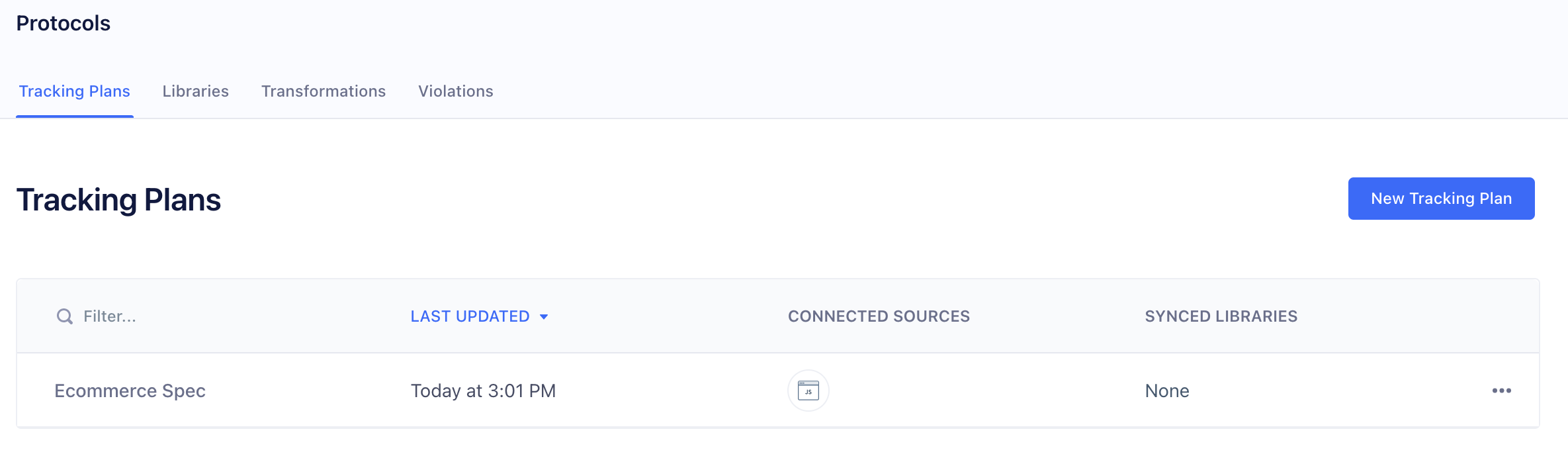The width and height of the screenshot is (1568, 462).
Task: Click the New Tracking Plan button
Action: pos(1441,199)
